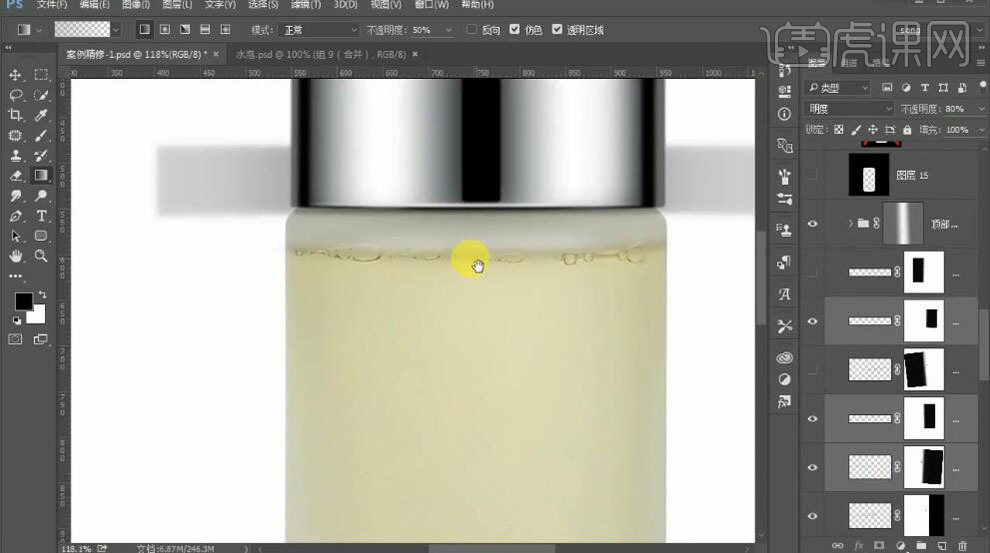Select the Move tool
The height and width of the screenshot is (553, 990).
[15, 75]
